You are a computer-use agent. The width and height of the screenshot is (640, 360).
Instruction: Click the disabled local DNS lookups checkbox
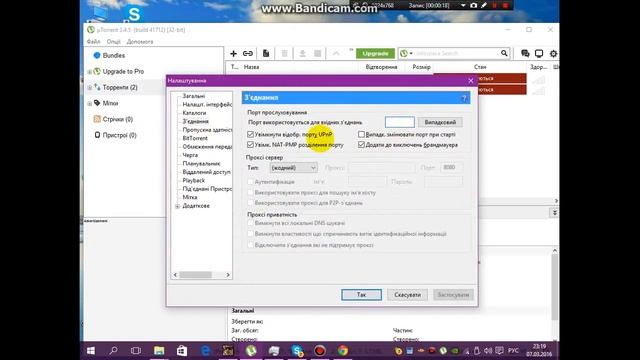[x=250, y=223]
